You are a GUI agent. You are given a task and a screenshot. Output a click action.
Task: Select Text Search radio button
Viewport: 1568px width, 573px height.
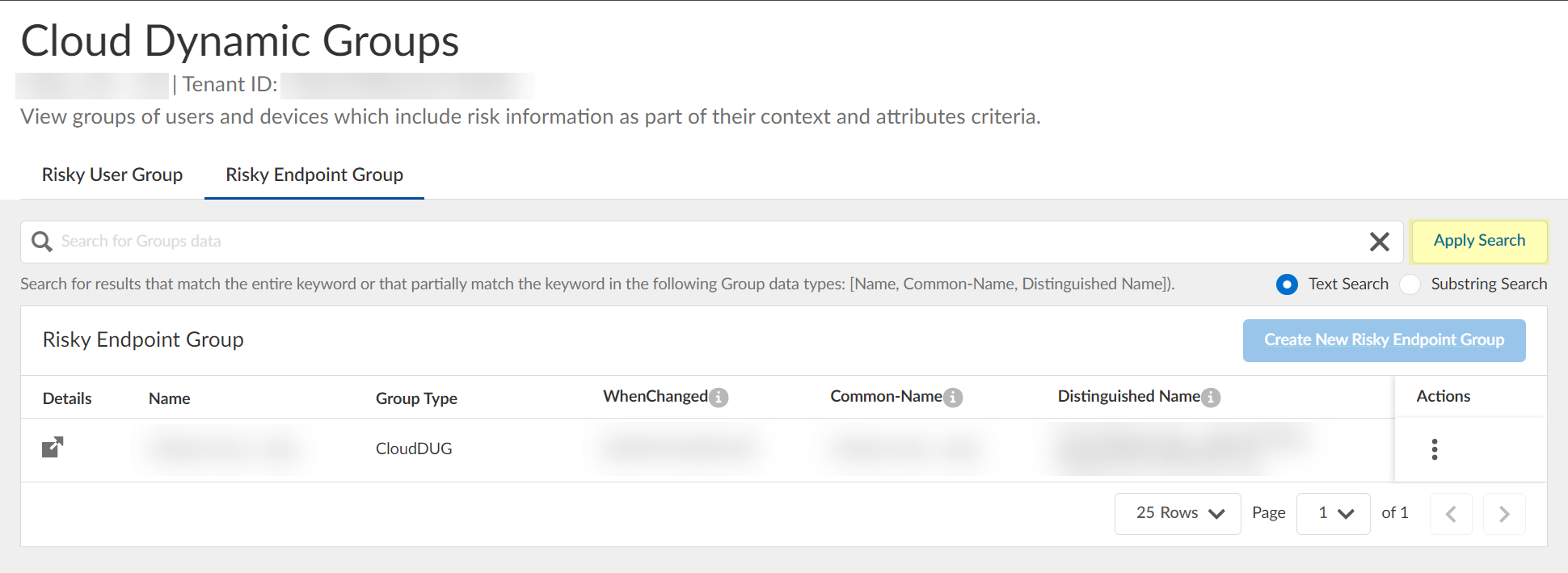pos(1287,284)
